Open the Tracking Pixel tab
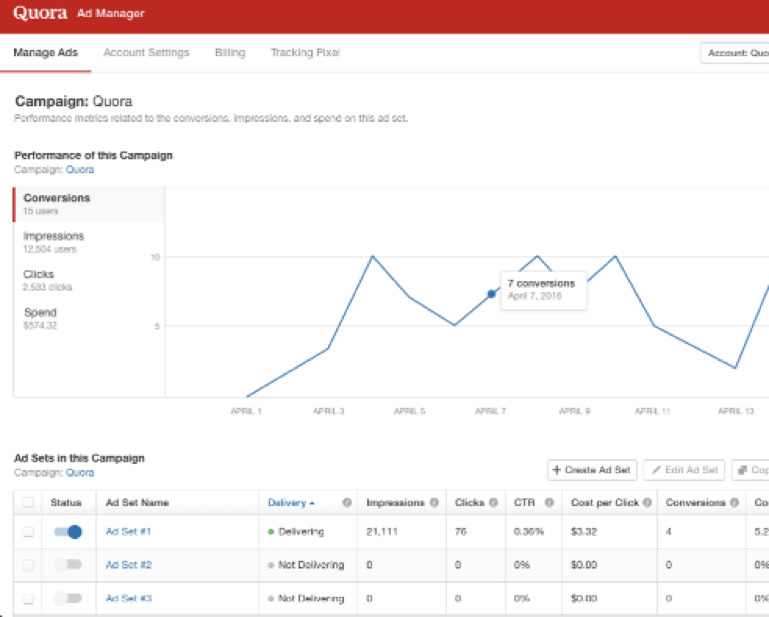This screenshot has width=769, height=617. point(305,52)
